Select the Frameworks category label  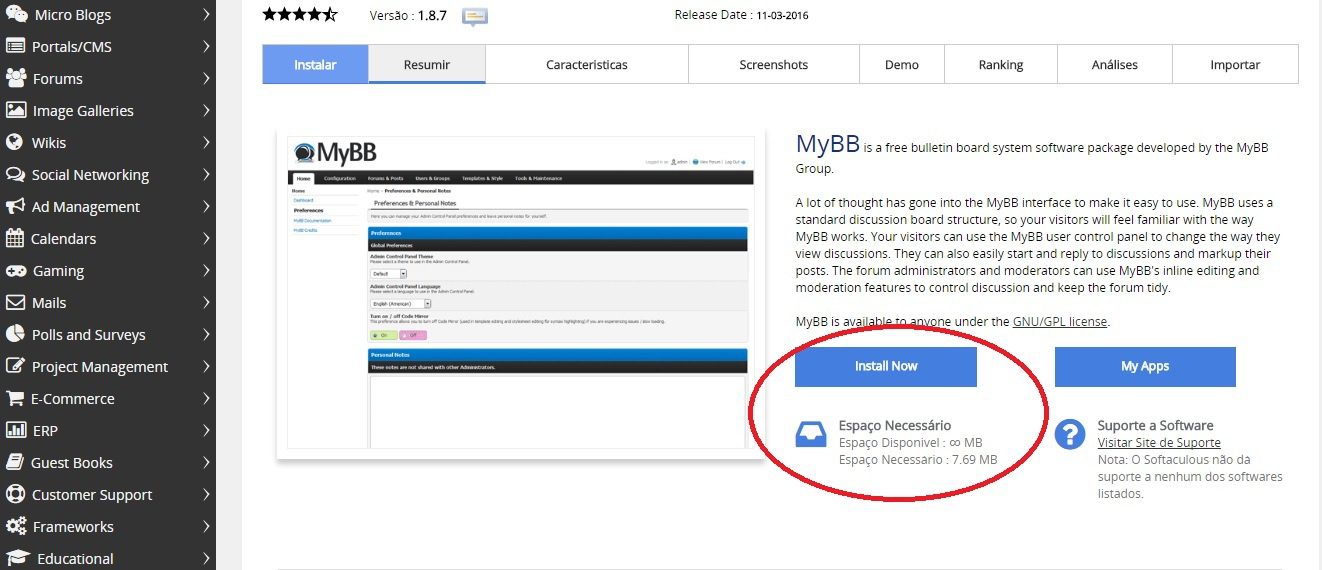tap(73, 526)
